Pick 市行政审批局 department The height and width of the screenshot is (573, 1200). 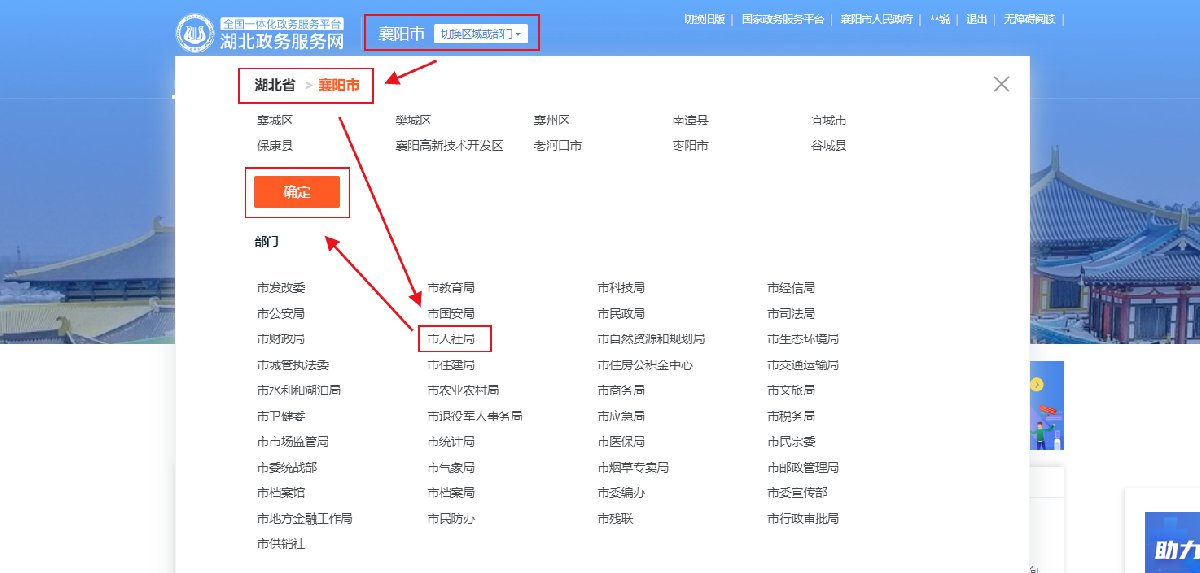[x=803, y=519]
